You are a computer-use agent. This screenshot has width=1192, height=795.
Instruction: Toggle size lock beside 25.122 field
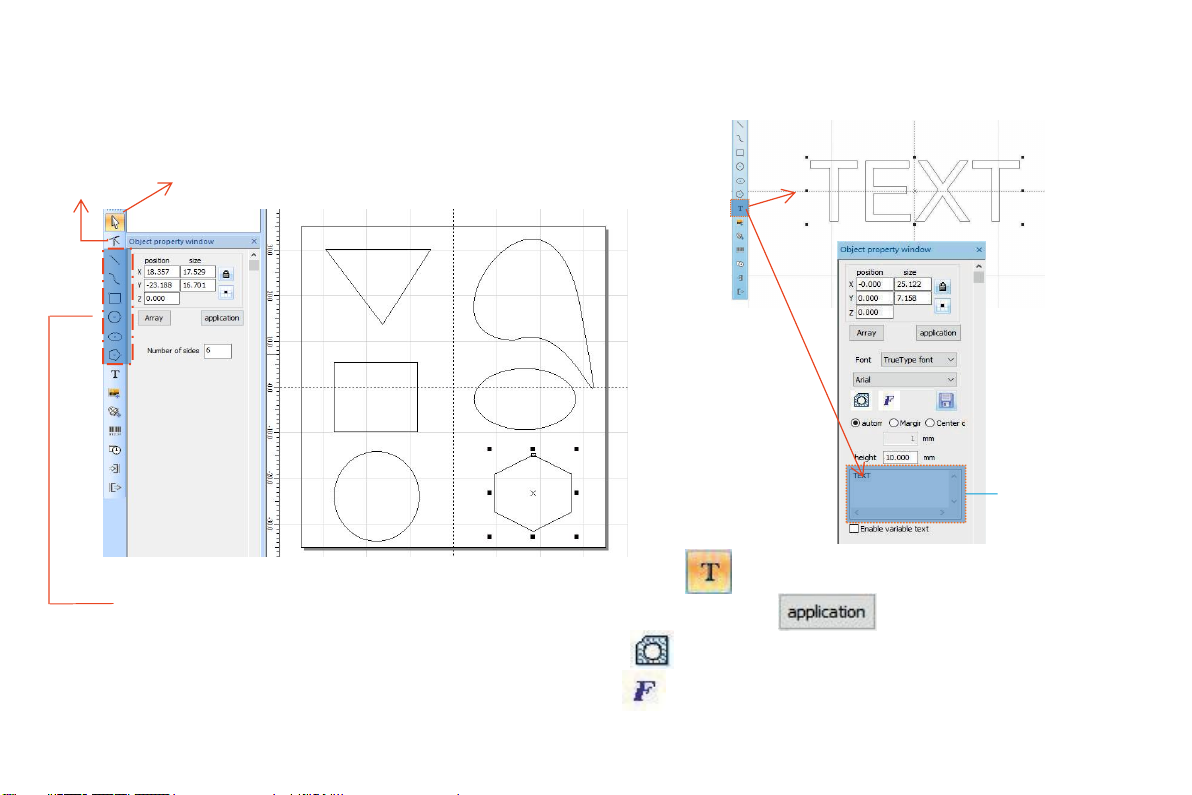(943, 287)
